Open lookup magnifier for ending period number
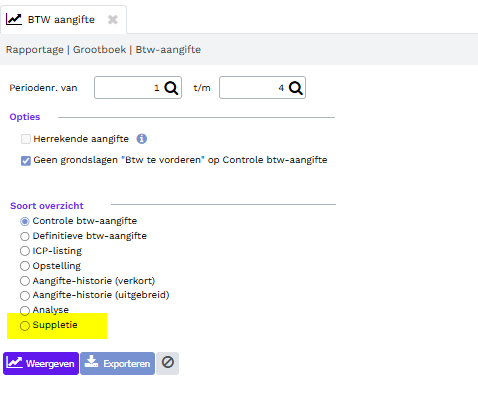Screen dimensions: 478x402 point(296,88)
